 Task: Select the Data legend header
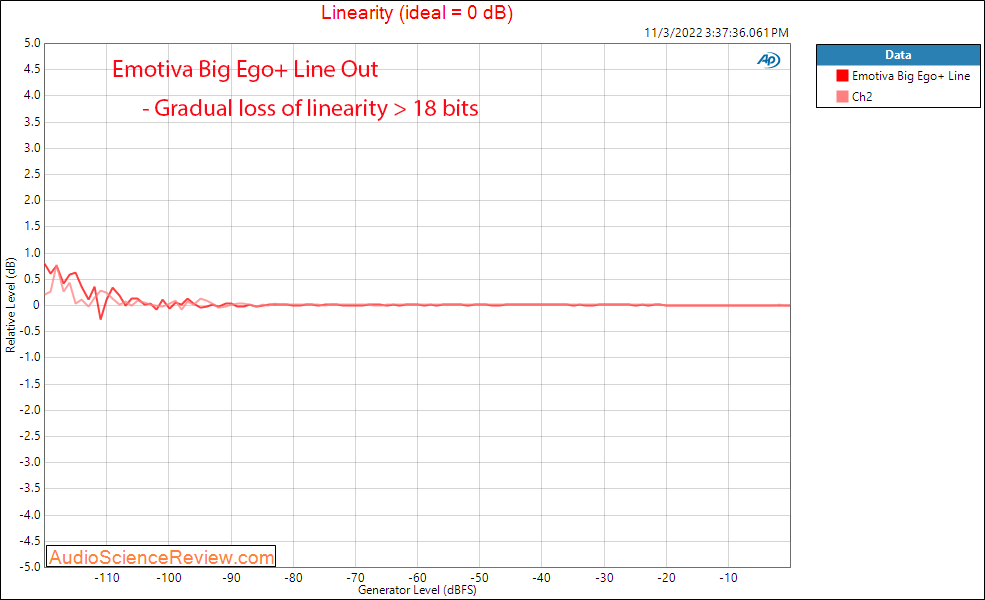click(898, 55)
